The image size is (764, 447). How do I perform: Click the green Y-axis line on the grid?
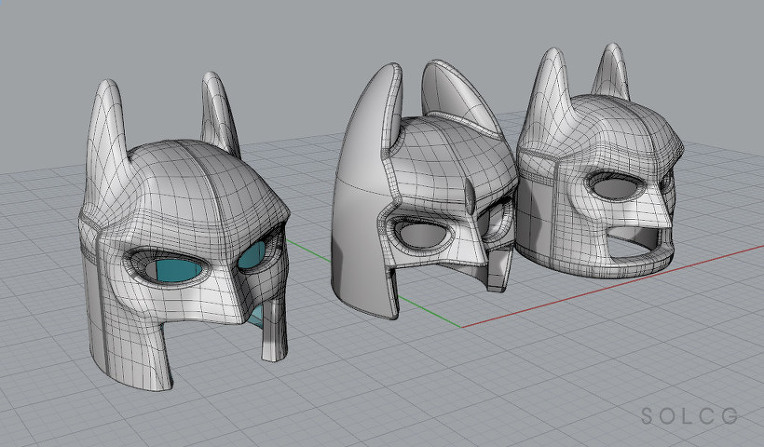point(429,312)
